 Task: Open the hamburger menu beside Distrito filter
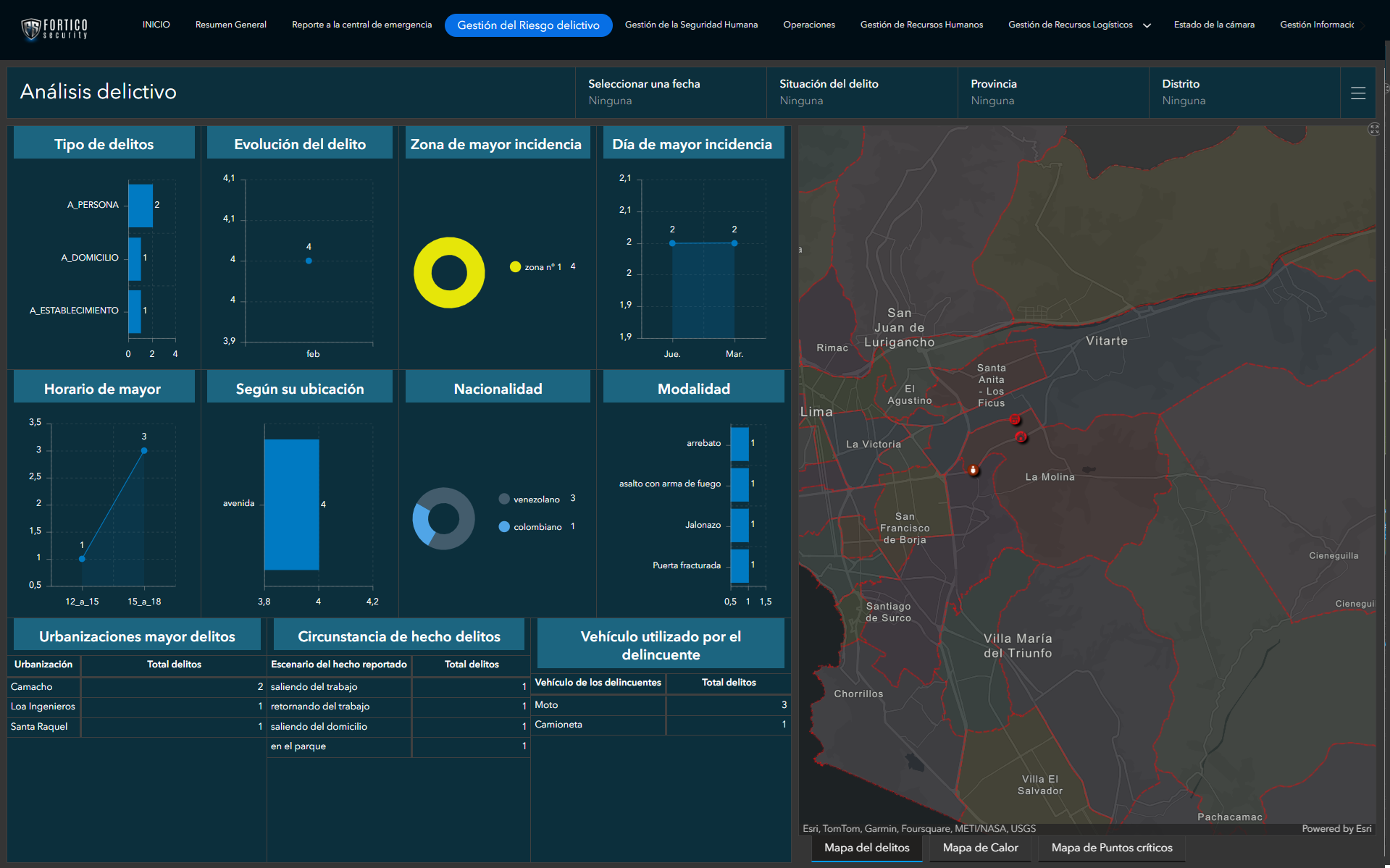(1358, 93)
